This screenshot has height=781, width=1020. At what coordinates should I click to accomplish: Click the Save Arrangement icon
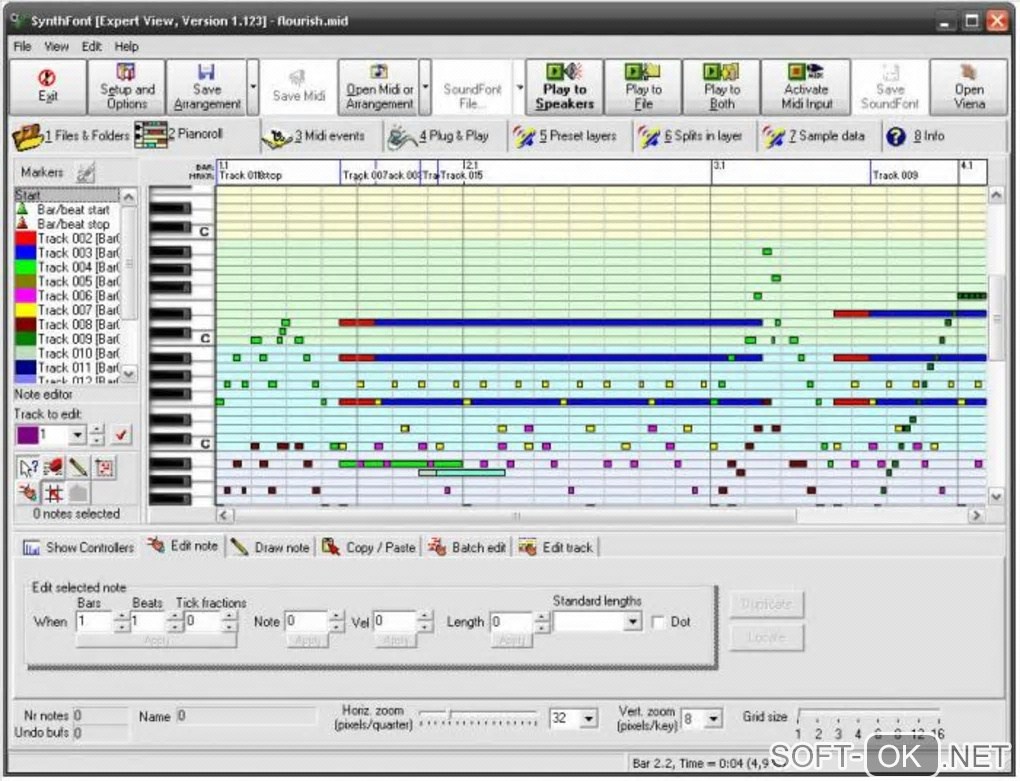(207, 86)
